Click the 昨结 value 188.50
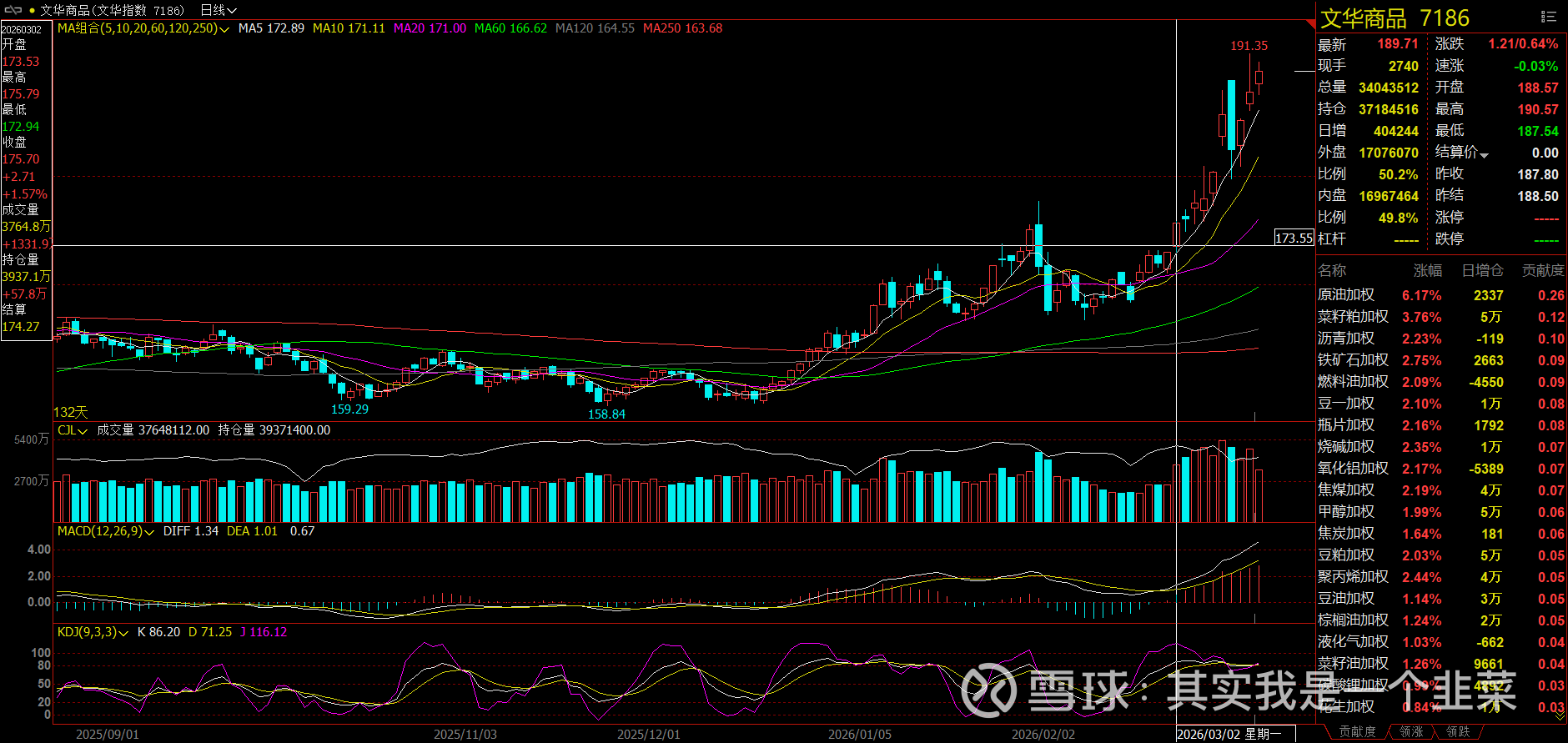The image size is (1568, 743). point(1538,196)
